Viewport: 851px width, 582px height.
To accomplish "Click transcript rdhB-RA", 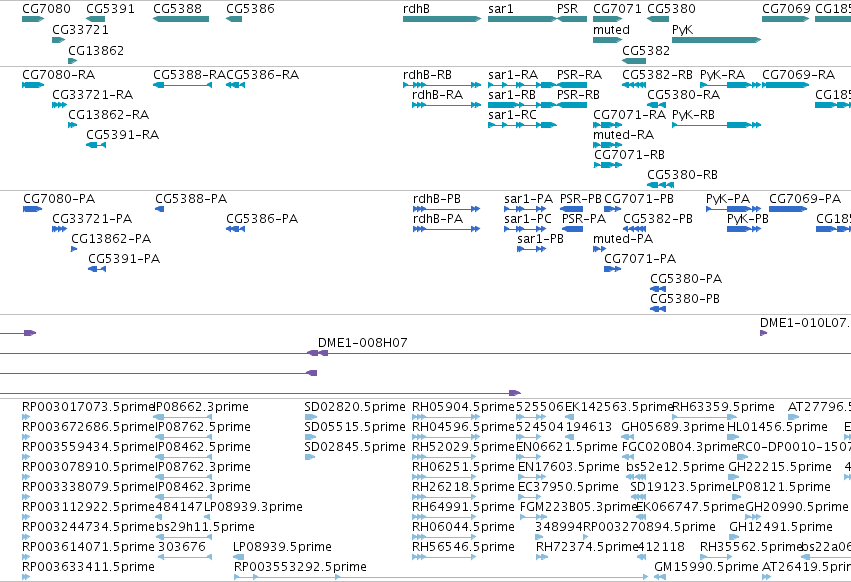I will pyautogui.click(x=437, y=94).
